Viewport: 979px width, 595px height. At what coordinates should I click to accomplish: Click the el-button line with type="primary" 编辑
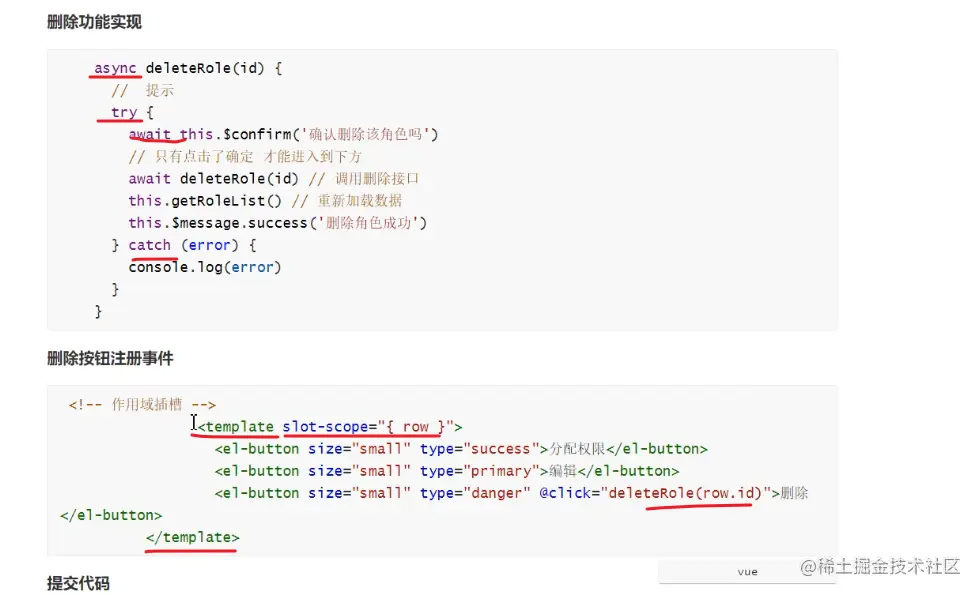446,471
